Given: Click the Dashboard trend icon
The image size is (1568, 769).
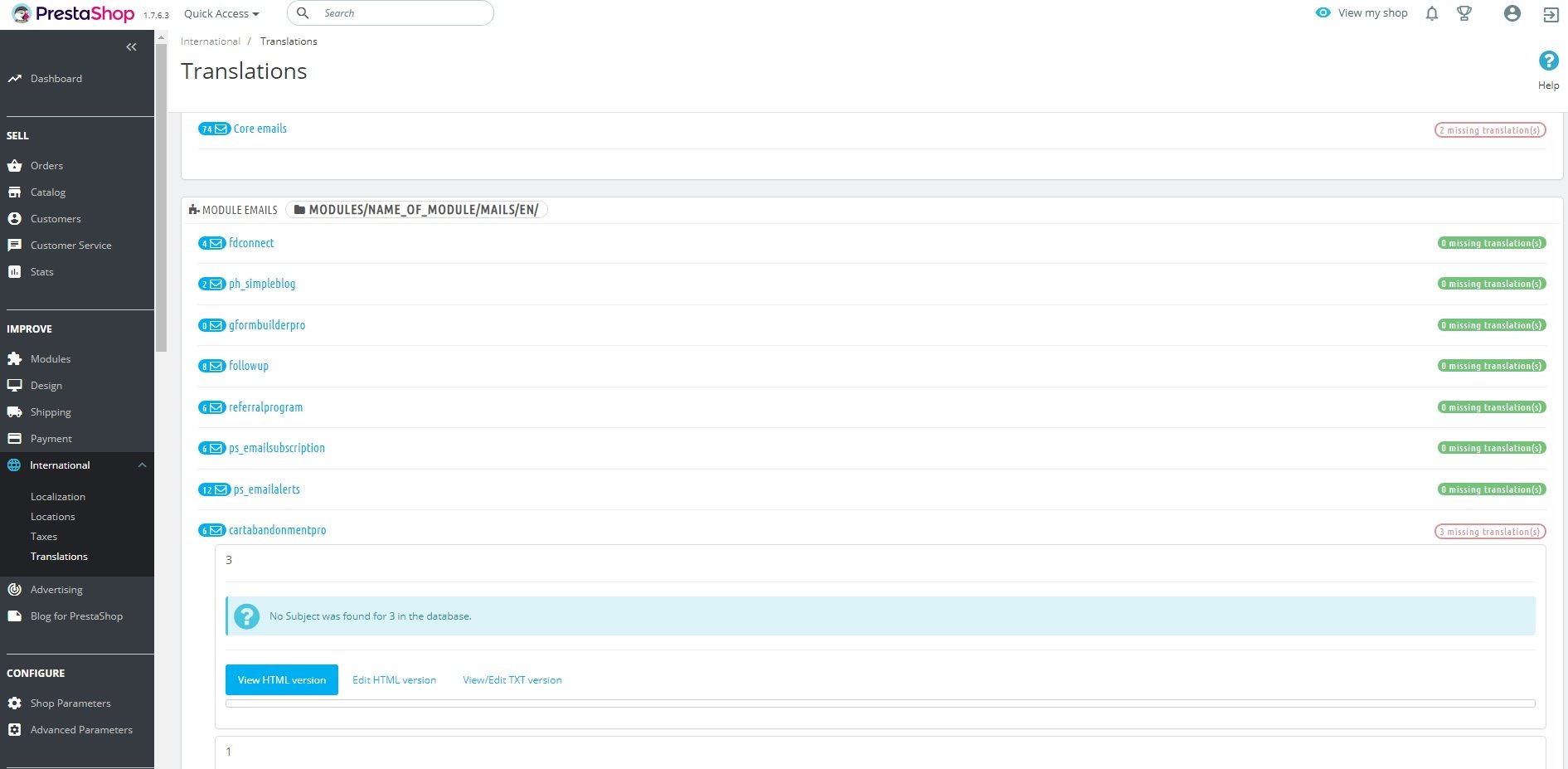Looking at the screenshot, I should (14, 79).
